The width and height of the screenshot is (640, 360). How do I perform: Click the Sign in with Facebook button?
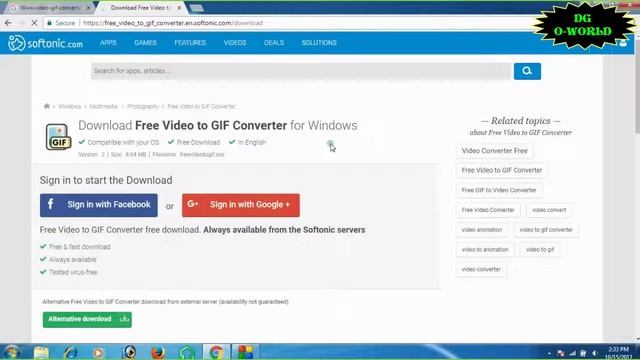click(98, 205)
